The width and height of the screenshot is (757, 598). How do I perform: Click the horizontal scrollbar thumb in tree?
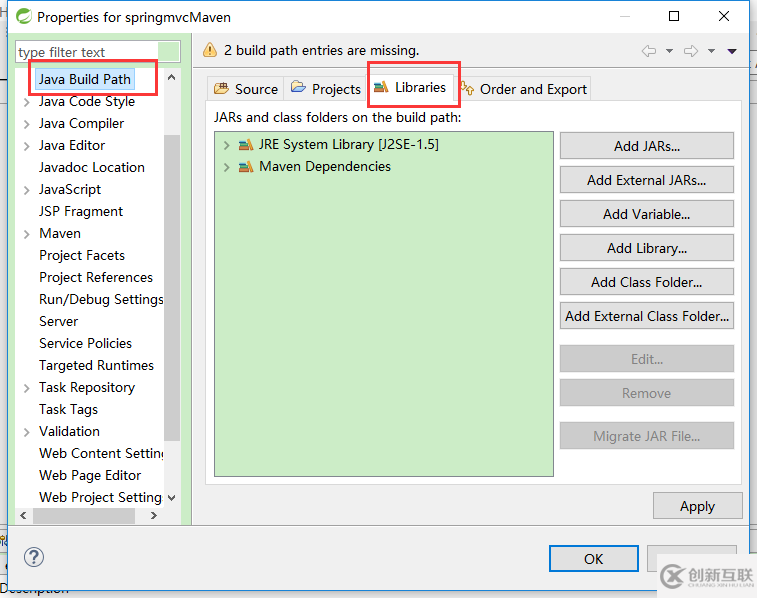coord(84,515)
